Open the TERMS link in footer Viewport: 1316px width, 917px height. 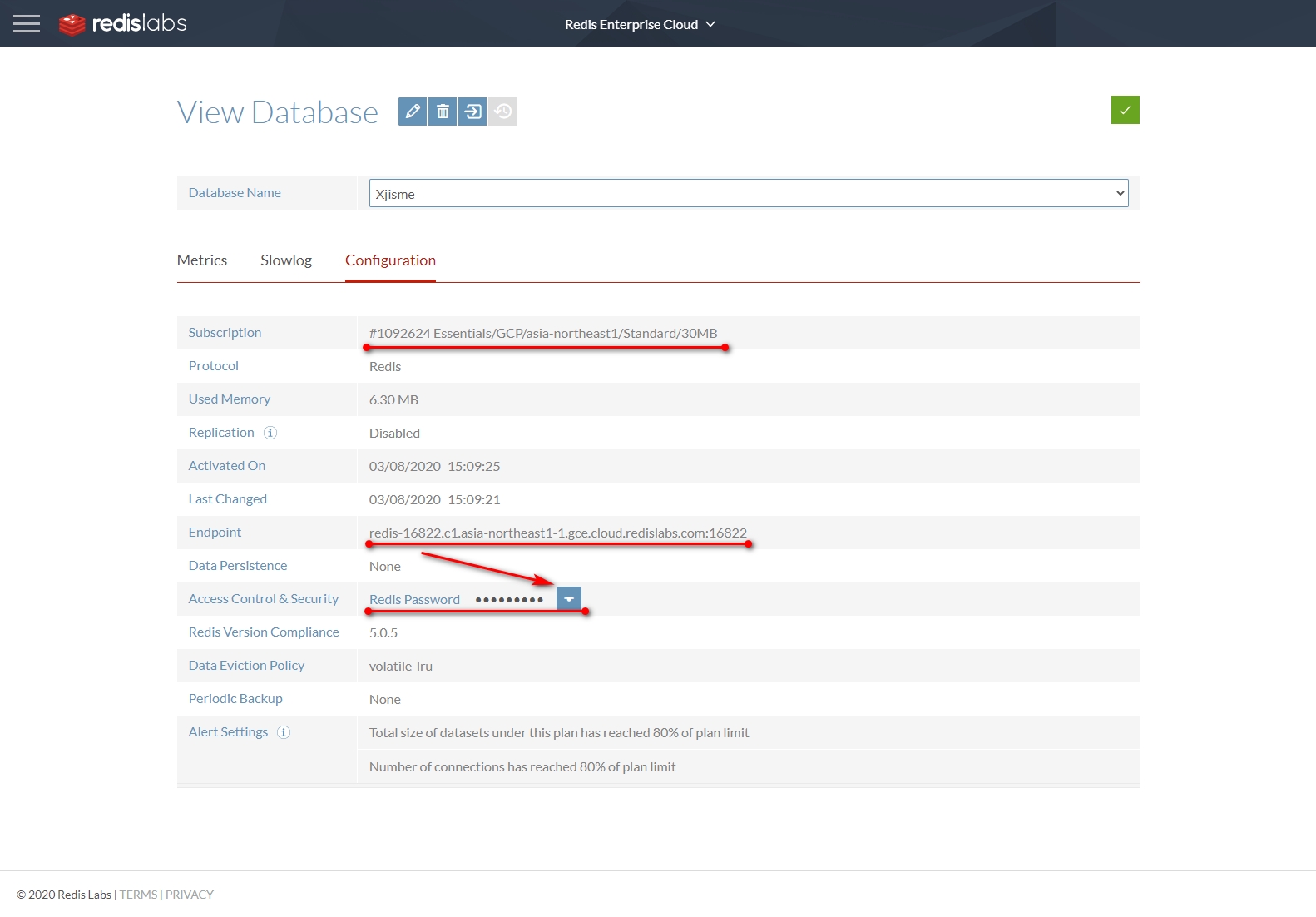point(138,895)
